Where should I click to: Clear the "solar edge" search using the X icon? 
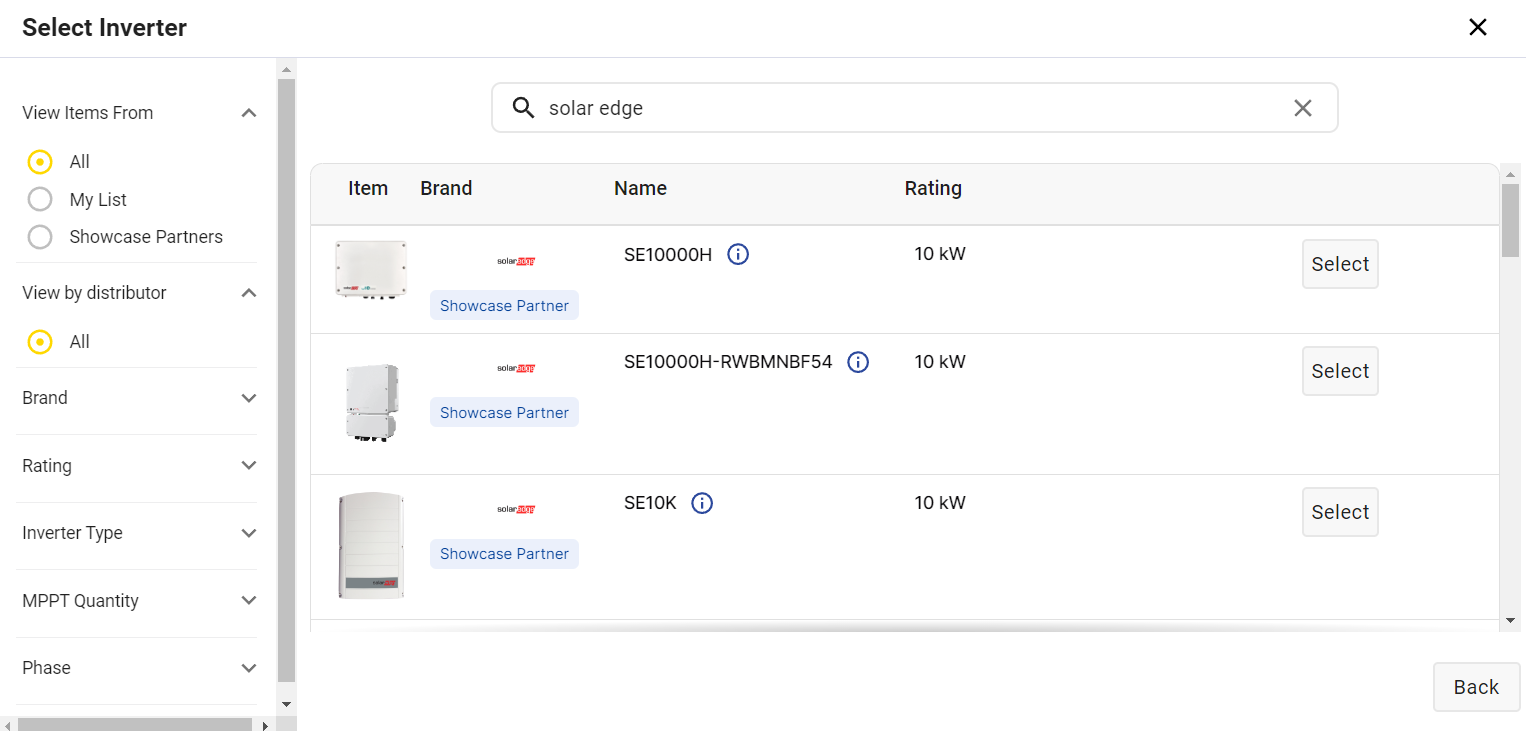point(1302,107)
